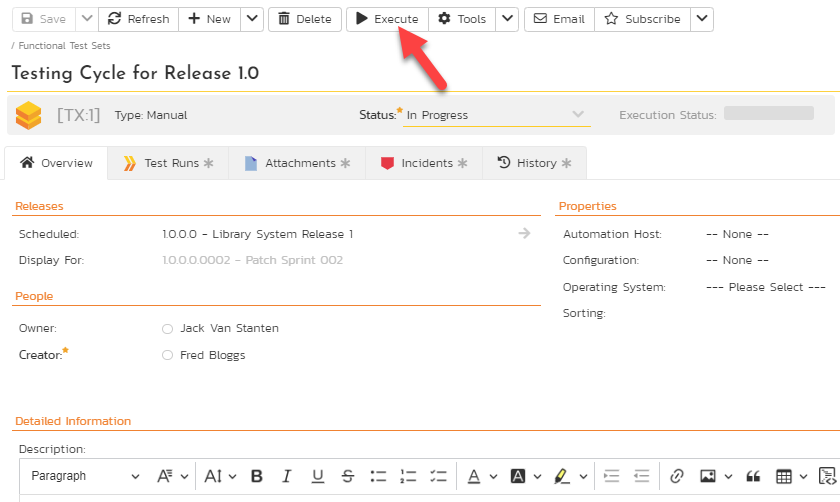Select the Jack Van Stanten owner avatar
Viewport: 840px width, 502px height.
tap(167, 328)
